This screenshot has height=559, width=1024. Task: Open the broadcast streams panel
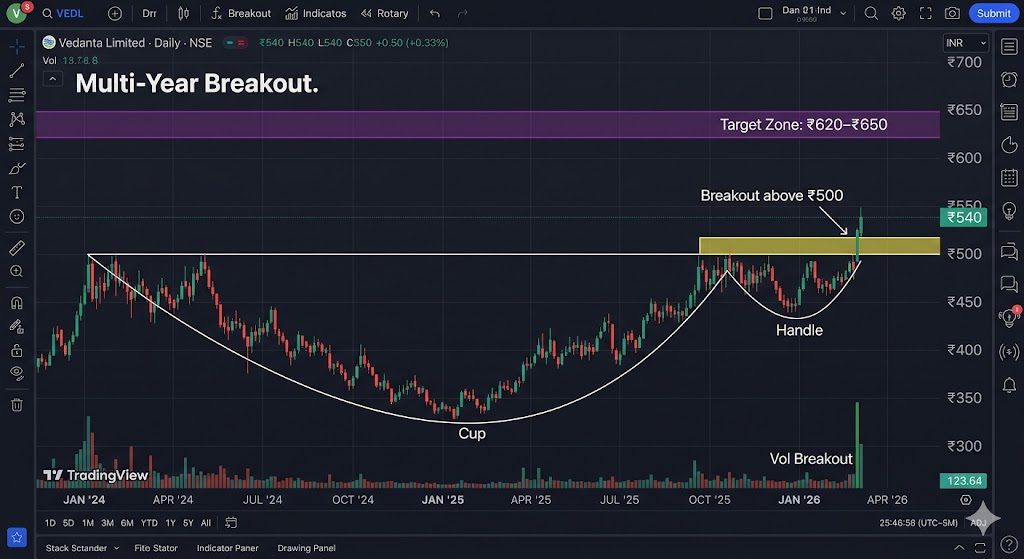click(1009, 352)
